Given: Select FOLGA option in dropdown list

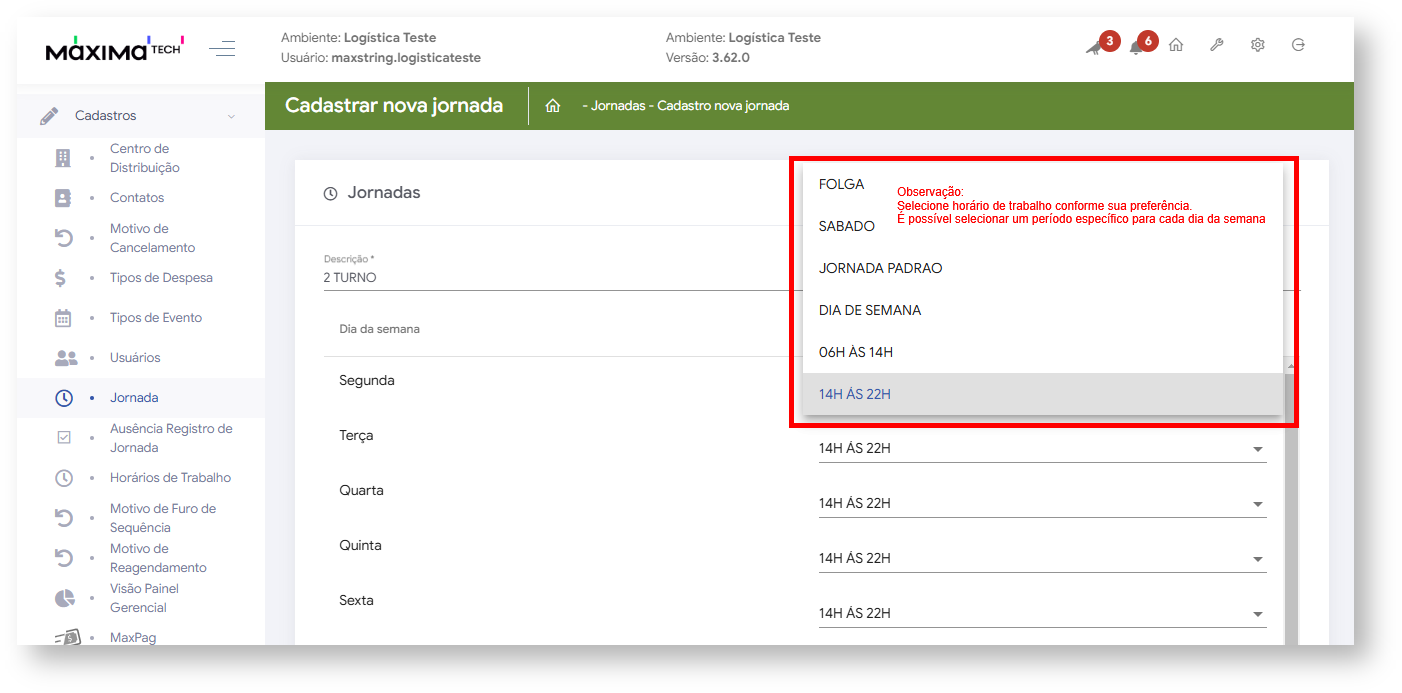Looking at the screenshot, I should pyautogui.click(x=841, y=185).
